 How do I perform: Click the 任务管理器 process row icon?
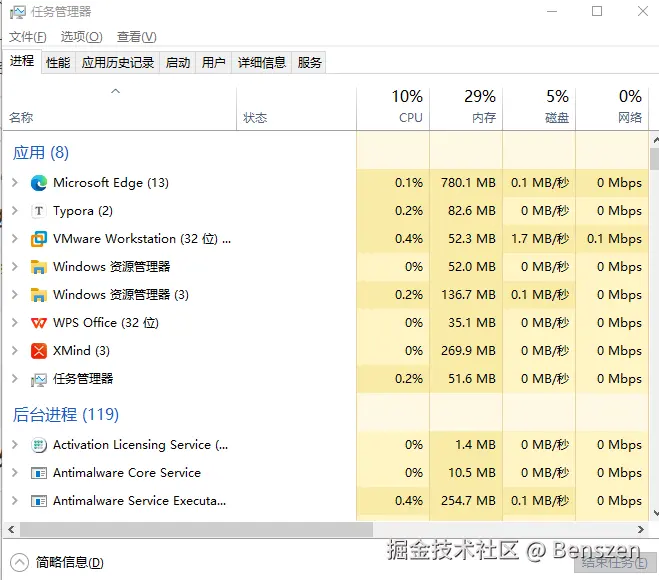pos(39,380)
